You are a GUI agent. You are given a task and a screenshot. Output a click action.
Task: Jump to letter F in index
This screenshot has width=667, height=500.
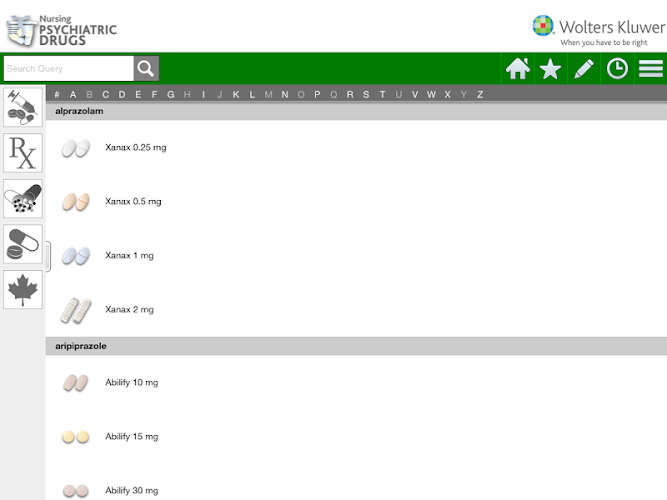154,94
